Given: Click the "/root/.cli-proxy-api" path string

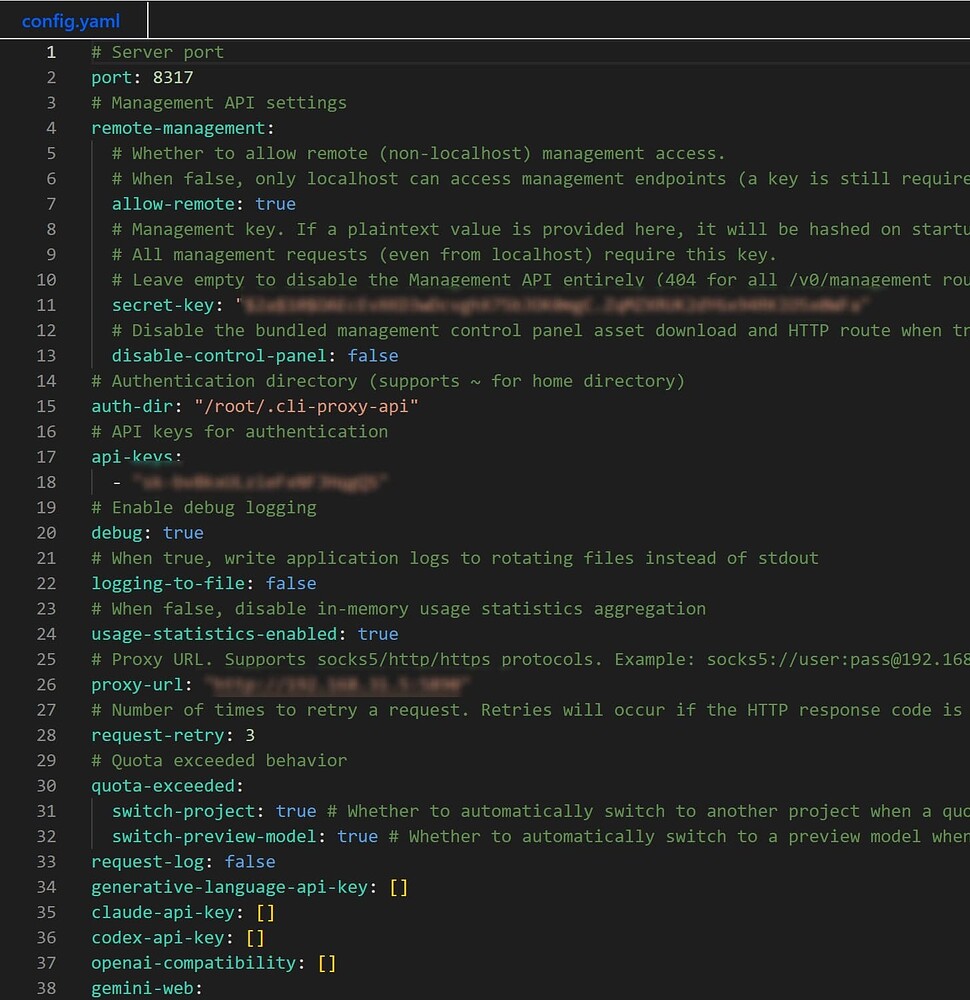Looking at the screenshot, I should click(306, 406).
